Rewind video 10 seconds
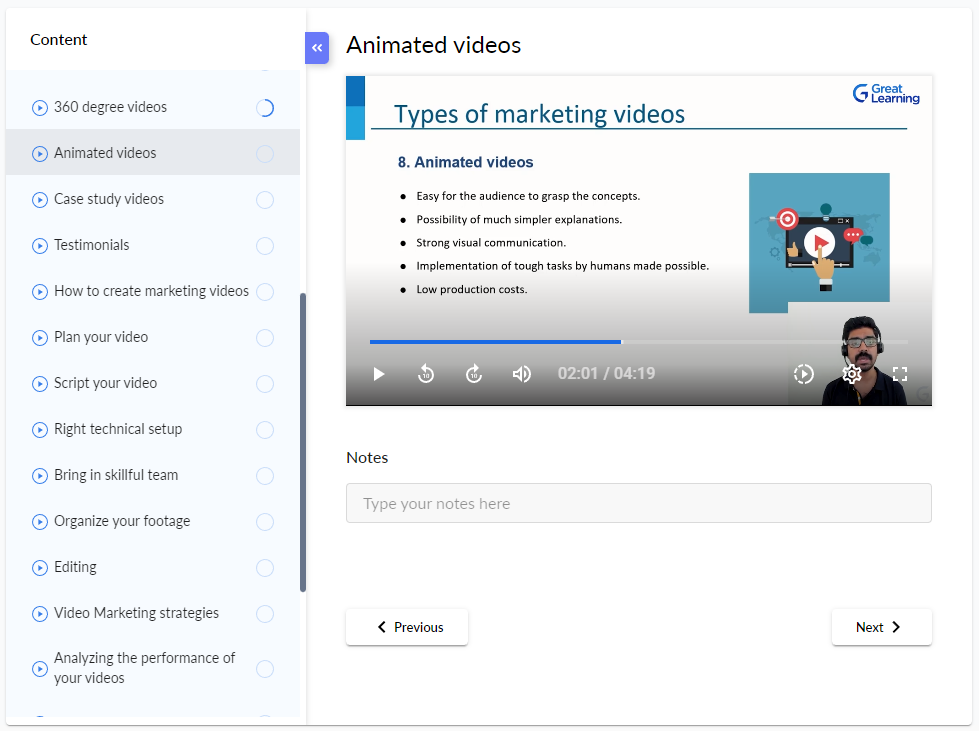 (x=426, y=374)
